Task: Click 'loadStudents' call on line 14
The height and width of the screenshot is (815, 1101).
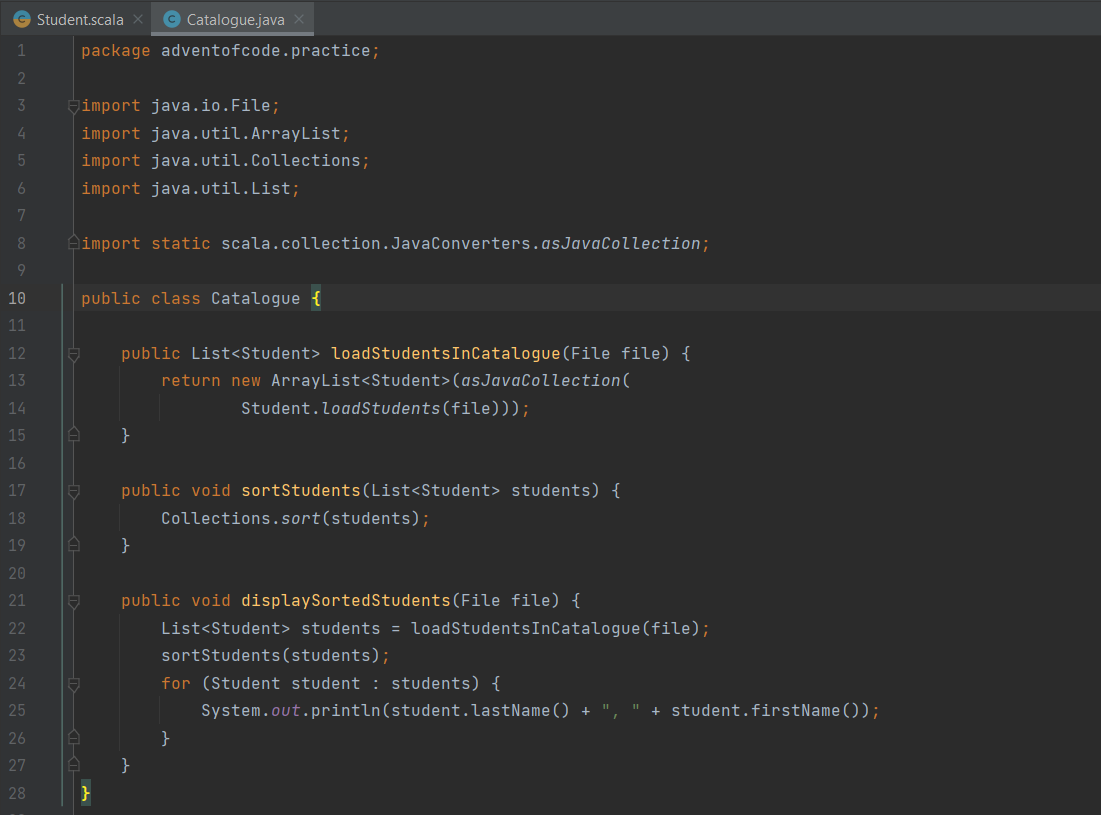Action: click(x=381, y=408)
